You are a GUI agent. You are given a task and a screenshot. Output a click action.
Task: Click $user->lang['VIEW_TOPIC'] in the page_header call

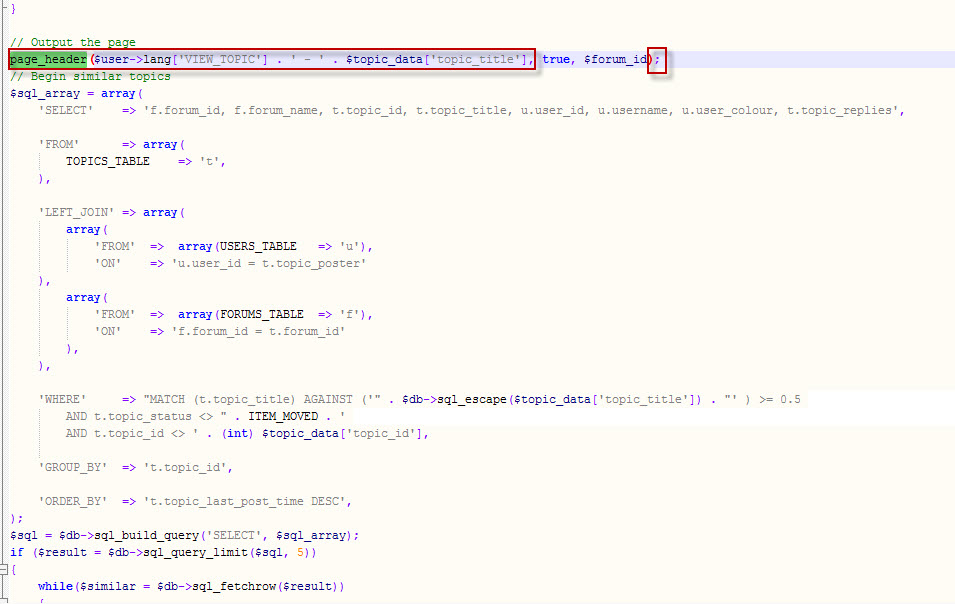[180, 59]
